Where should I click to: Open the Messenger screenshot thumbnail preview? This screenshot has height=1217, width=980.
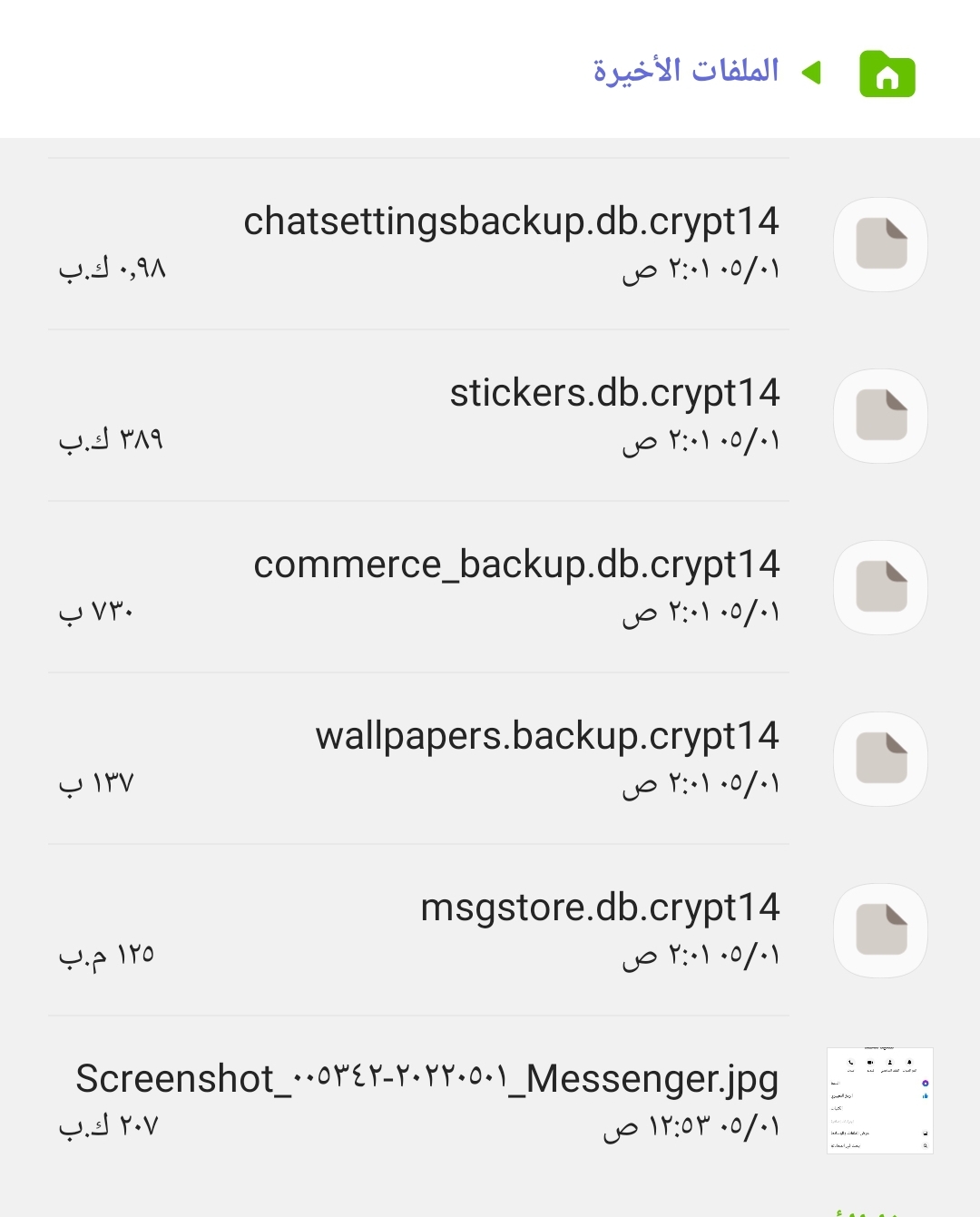coord(880,1101)
